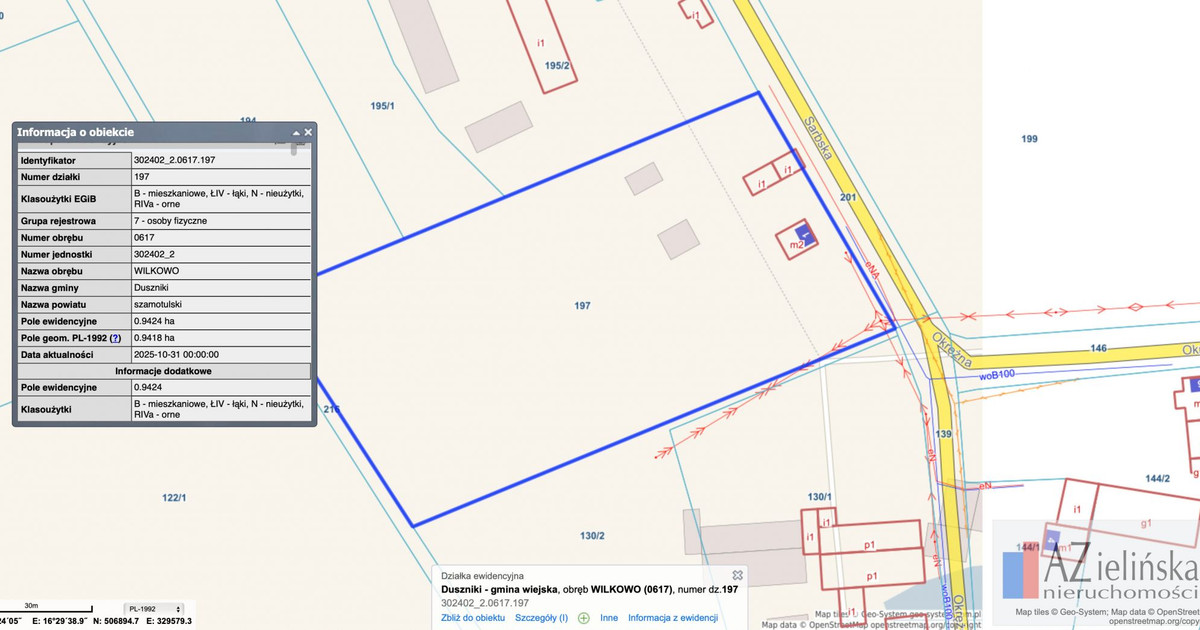The image size is (1200, 630).
Task: Click the Pole geom. value 0.9418 ha
Action: 154,338
